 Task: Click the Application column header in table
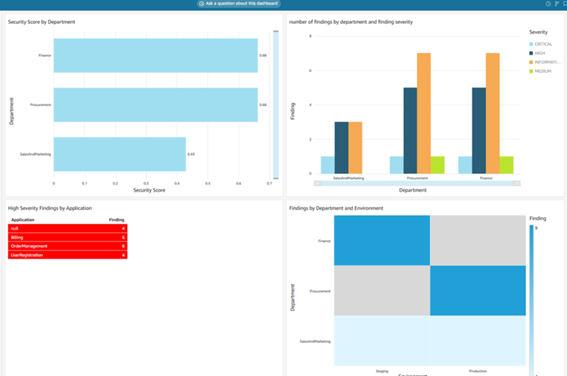click(x=23, y=220)
